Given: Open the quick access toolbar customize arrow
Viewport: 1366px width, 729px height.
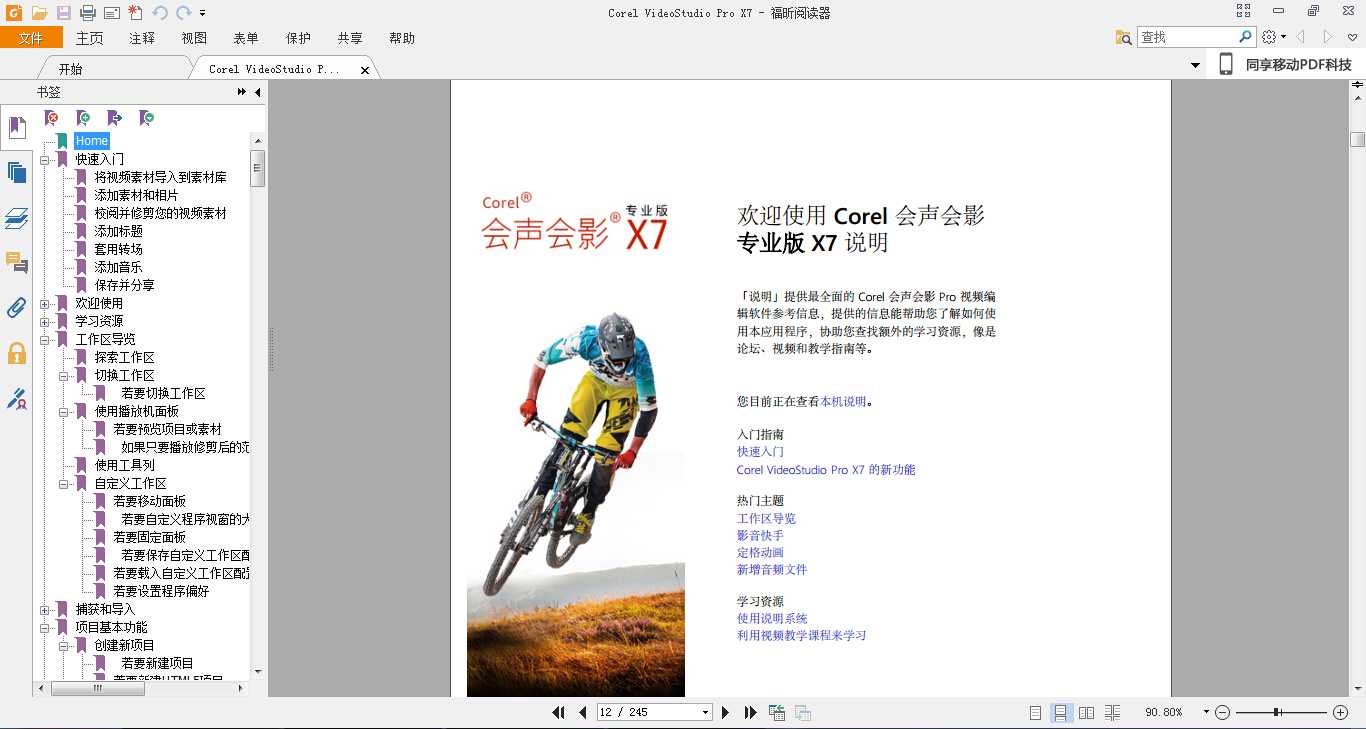Looking at the screenshot, I should (202, 13).
